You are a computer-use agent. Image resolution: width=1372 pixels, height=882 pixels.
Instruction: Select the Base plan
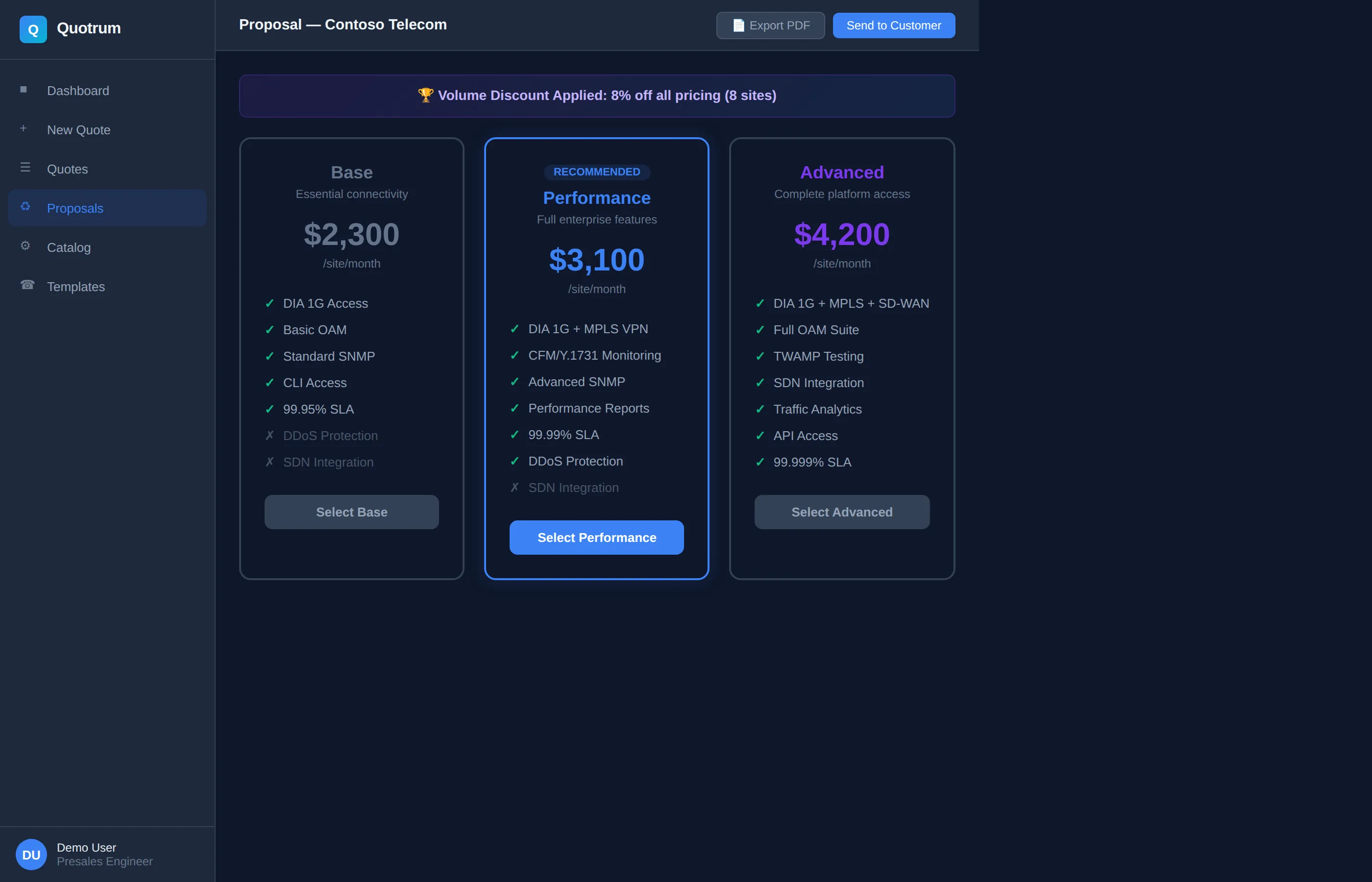pyautogui.click(x=351, y=512)
